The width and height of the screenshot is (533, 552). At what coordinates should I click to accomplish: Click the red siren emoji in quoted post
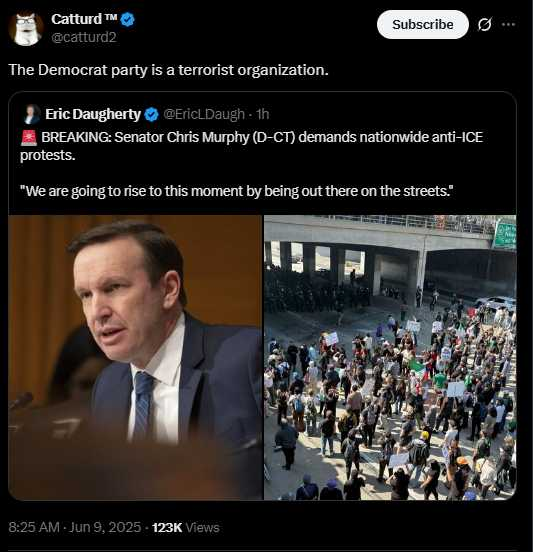(x=29, y=138)
